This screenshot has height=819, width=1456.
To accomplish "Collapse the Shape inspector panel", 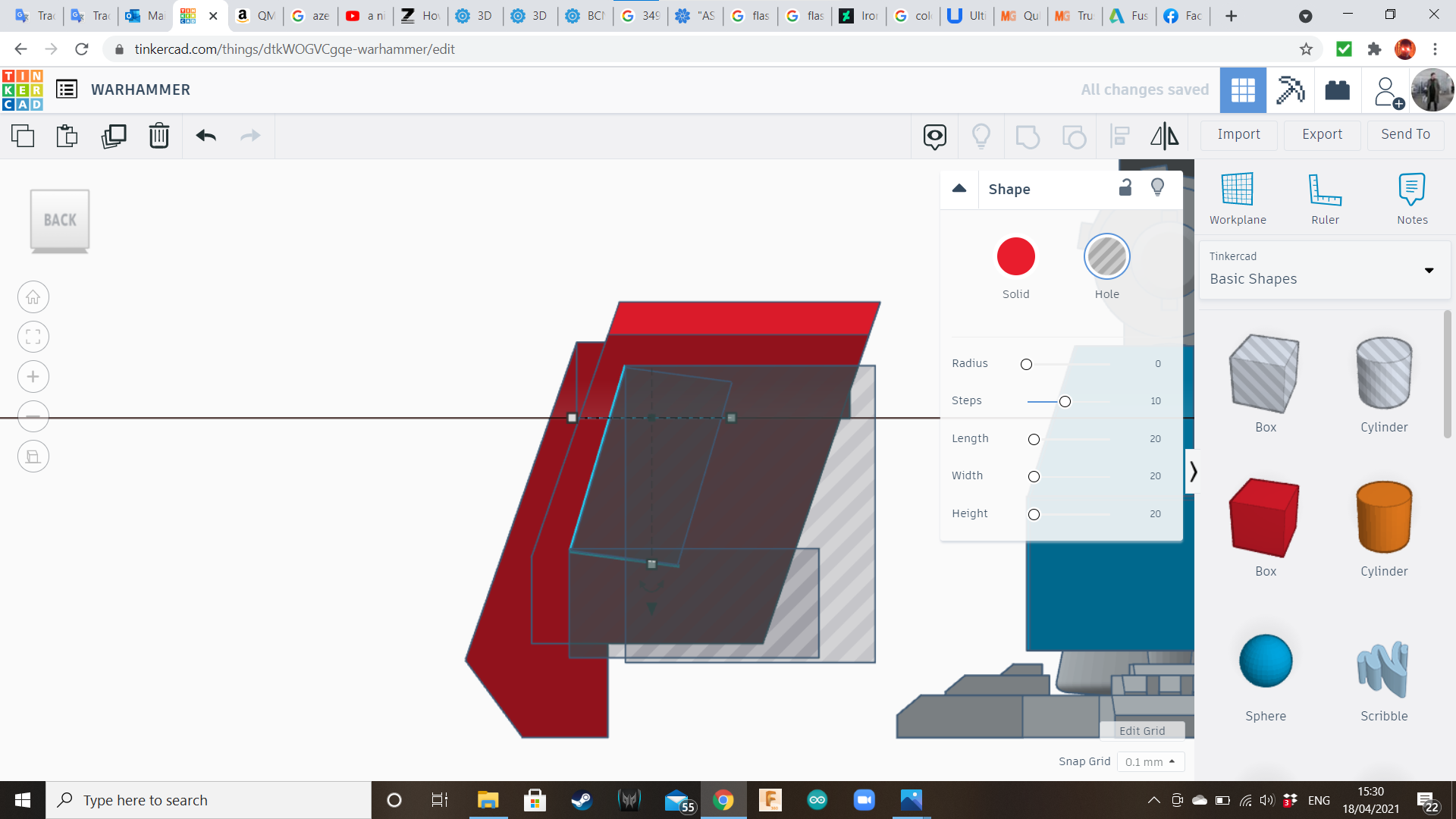I will coord(959,189).
